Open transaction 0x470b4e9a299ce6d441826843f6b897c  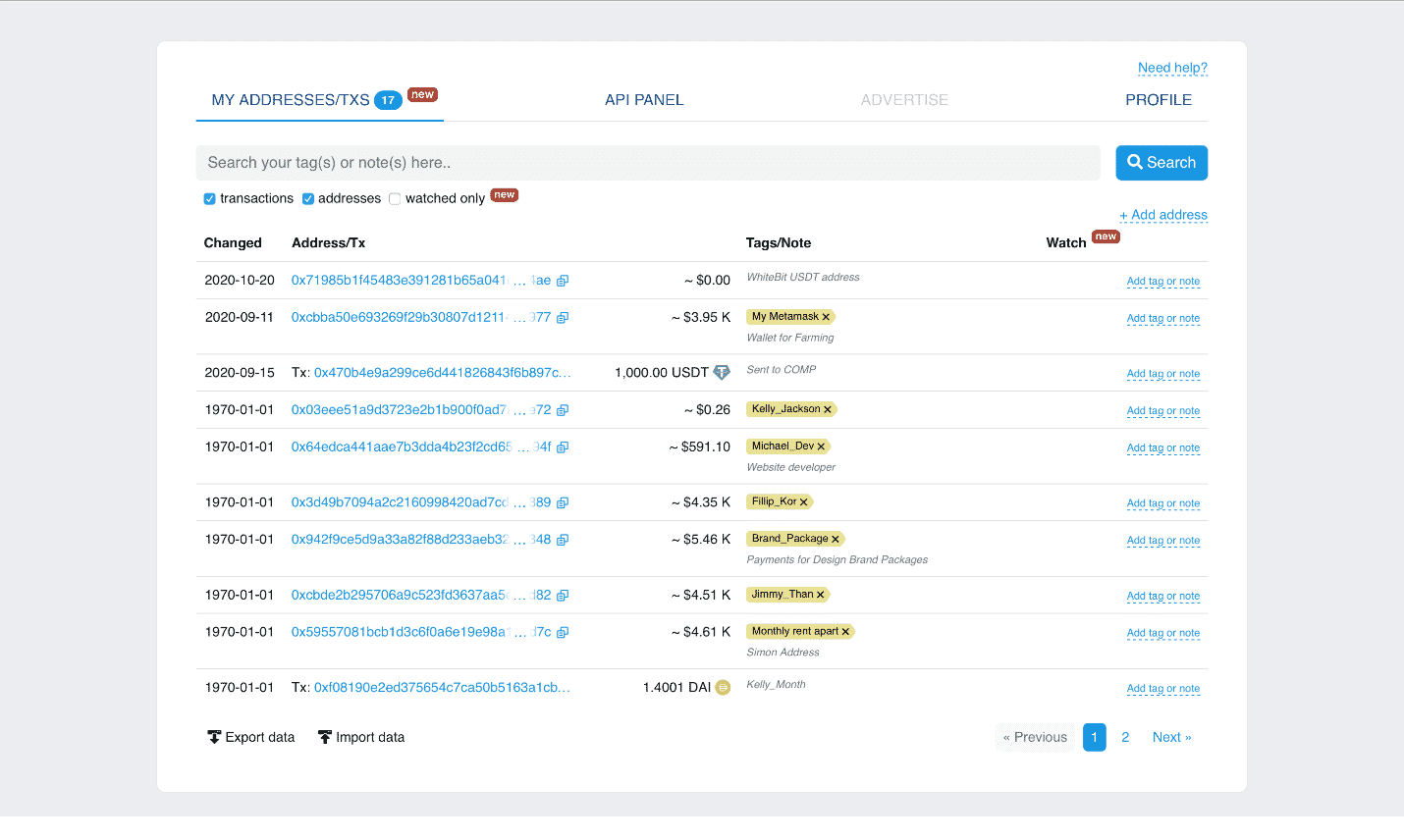click(x=443, y=373)
